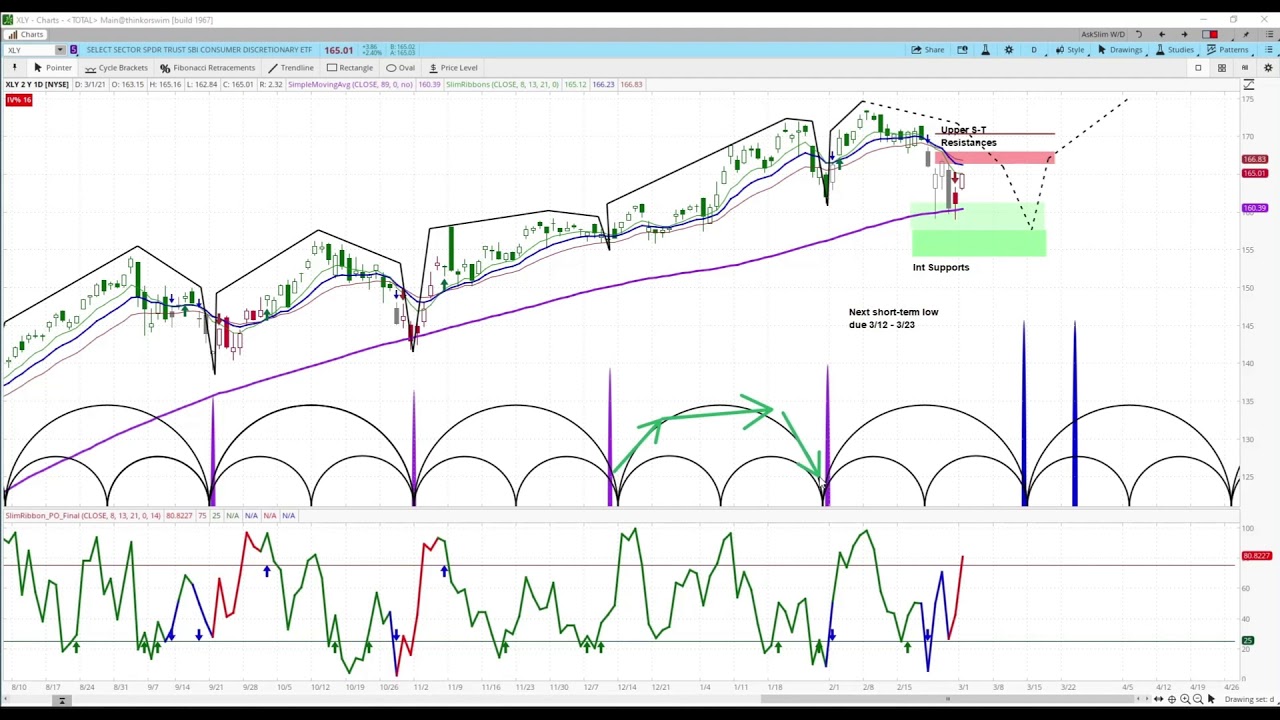The width and height of the screenshot is (1280, 720).
Task: Pick the Oval drawing tool
Action: tap(400, 68)
